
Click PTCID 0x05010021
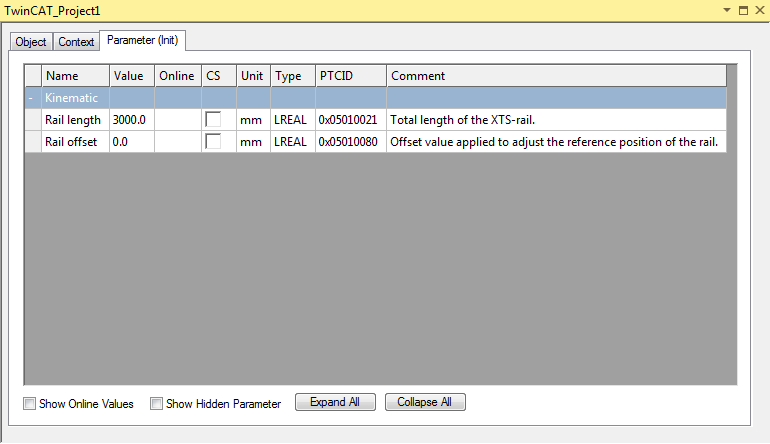351,120
